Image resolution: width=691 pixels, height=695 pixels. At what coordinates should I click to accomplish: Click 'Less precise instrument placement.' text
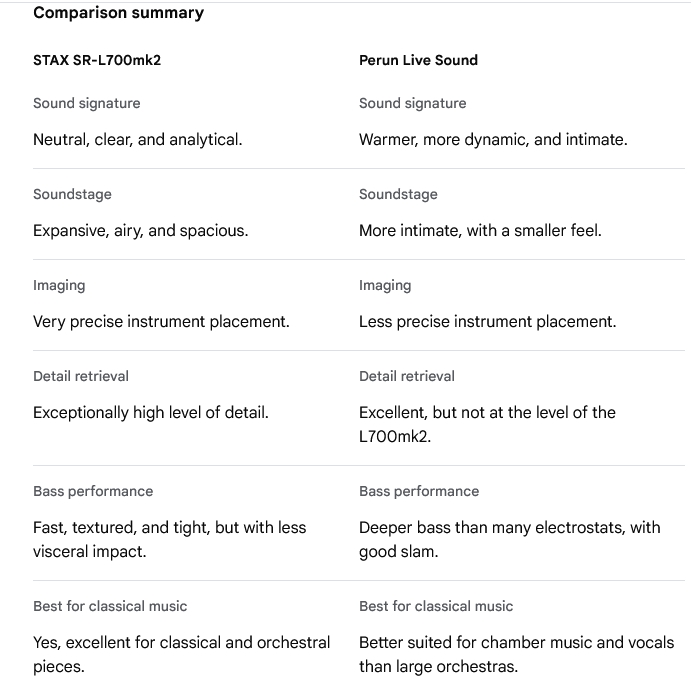pyautogui.click(x=487, y=322)
